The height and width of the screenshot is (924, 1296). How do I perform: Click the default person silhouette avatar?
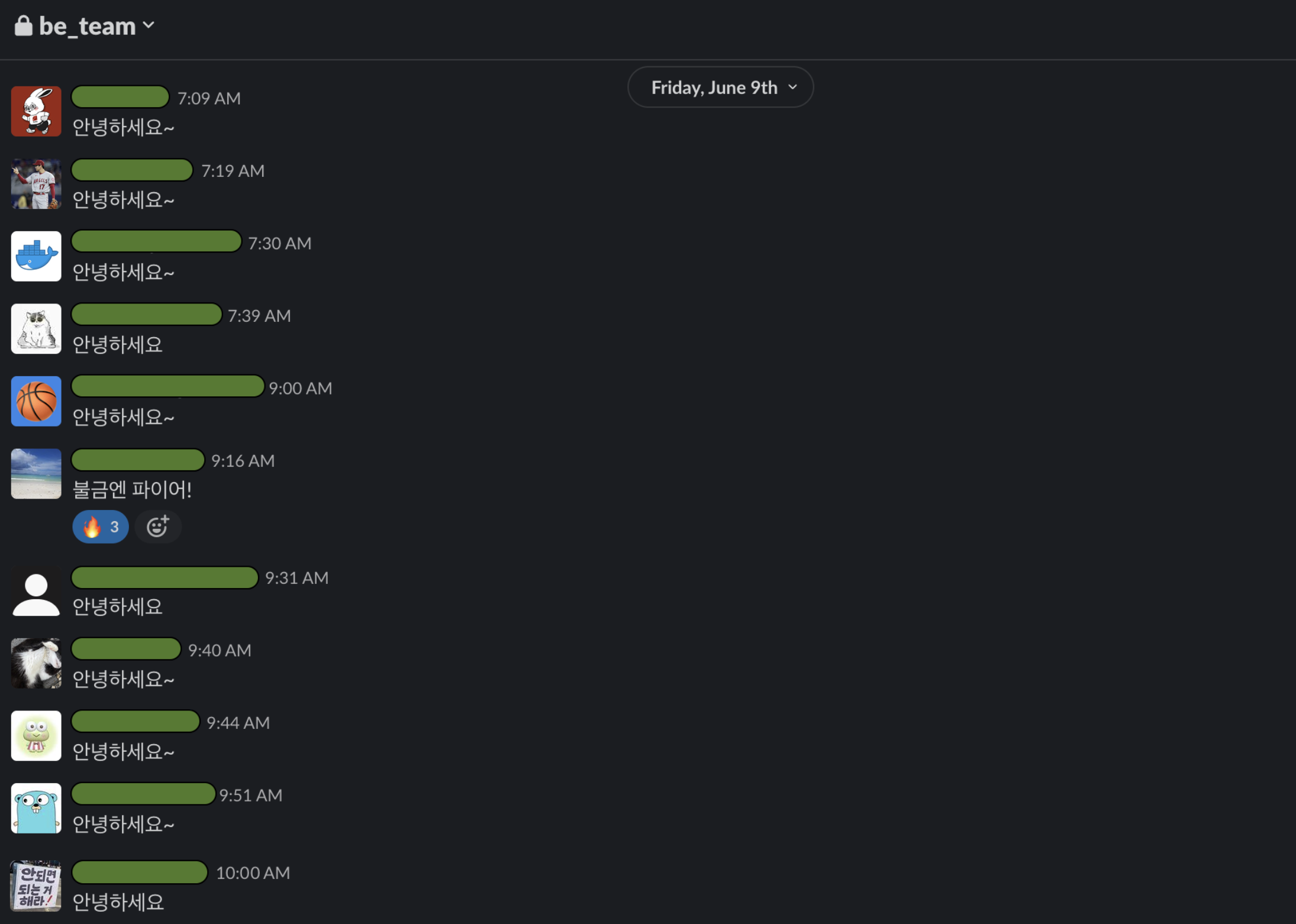point(36,592)
